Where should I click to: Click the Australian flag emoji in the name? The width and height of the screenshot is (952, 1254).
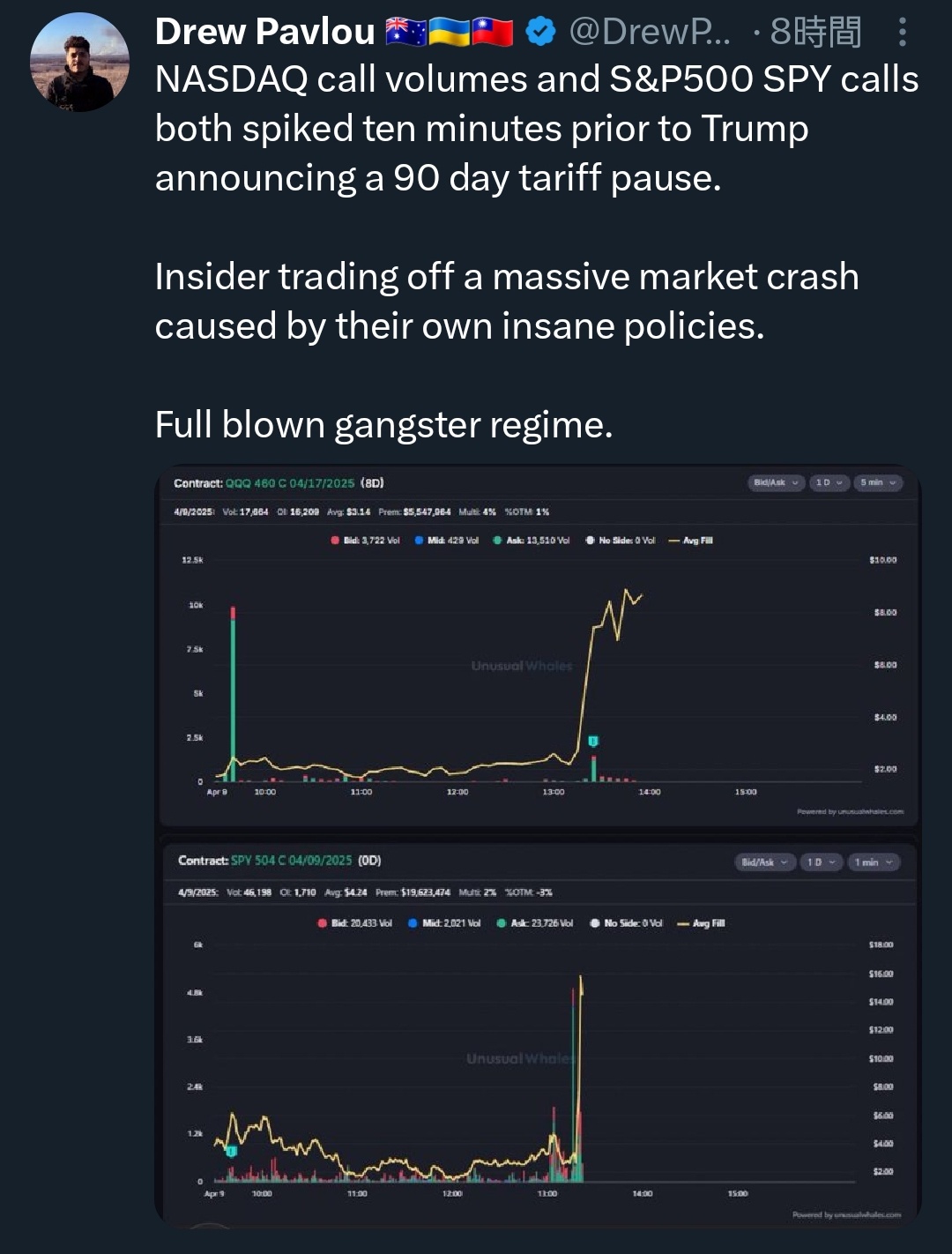pos(406,33)
